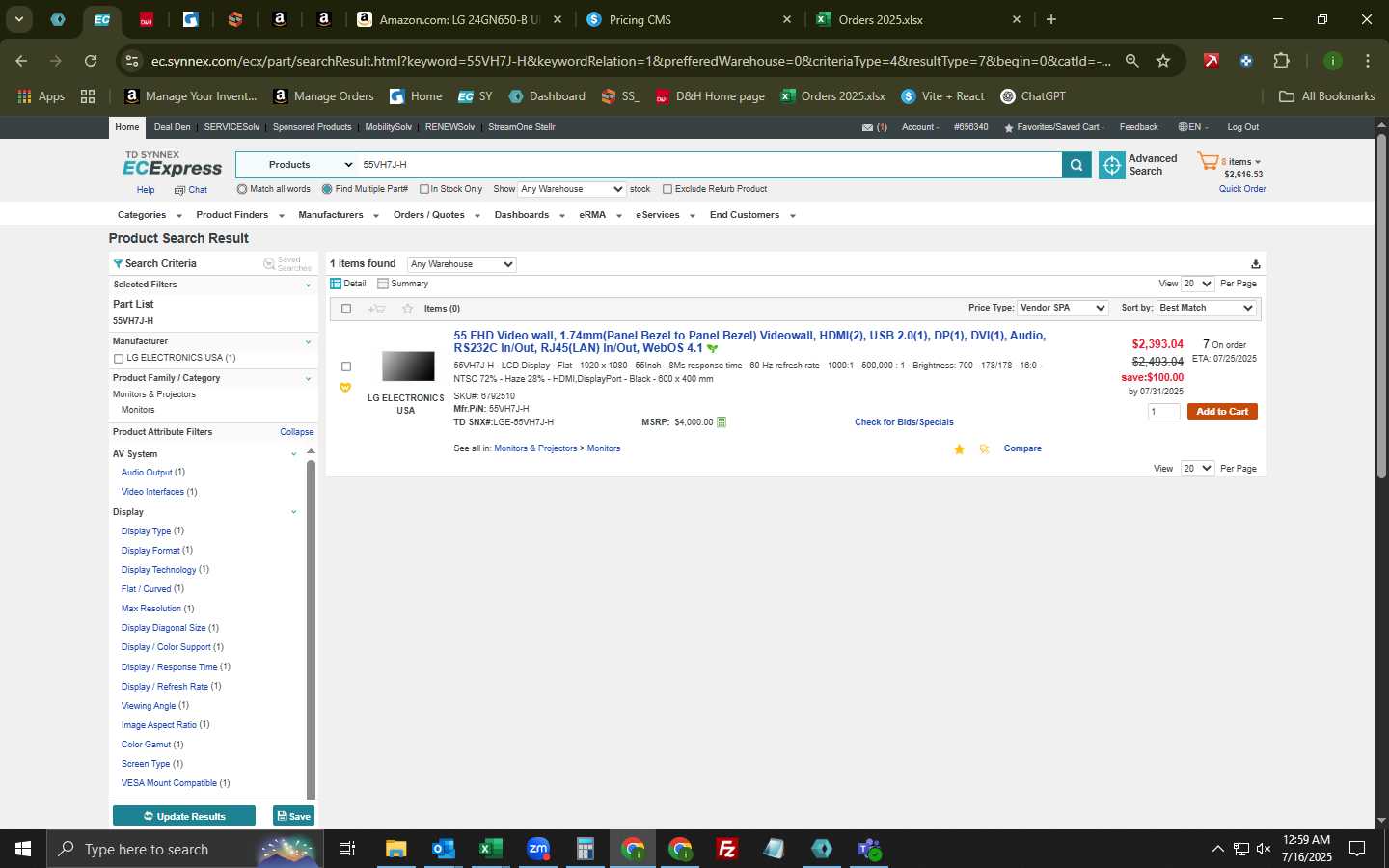The image size is (1389, 868).
Task: Click the Compare link
Action: pos(1022,449)
